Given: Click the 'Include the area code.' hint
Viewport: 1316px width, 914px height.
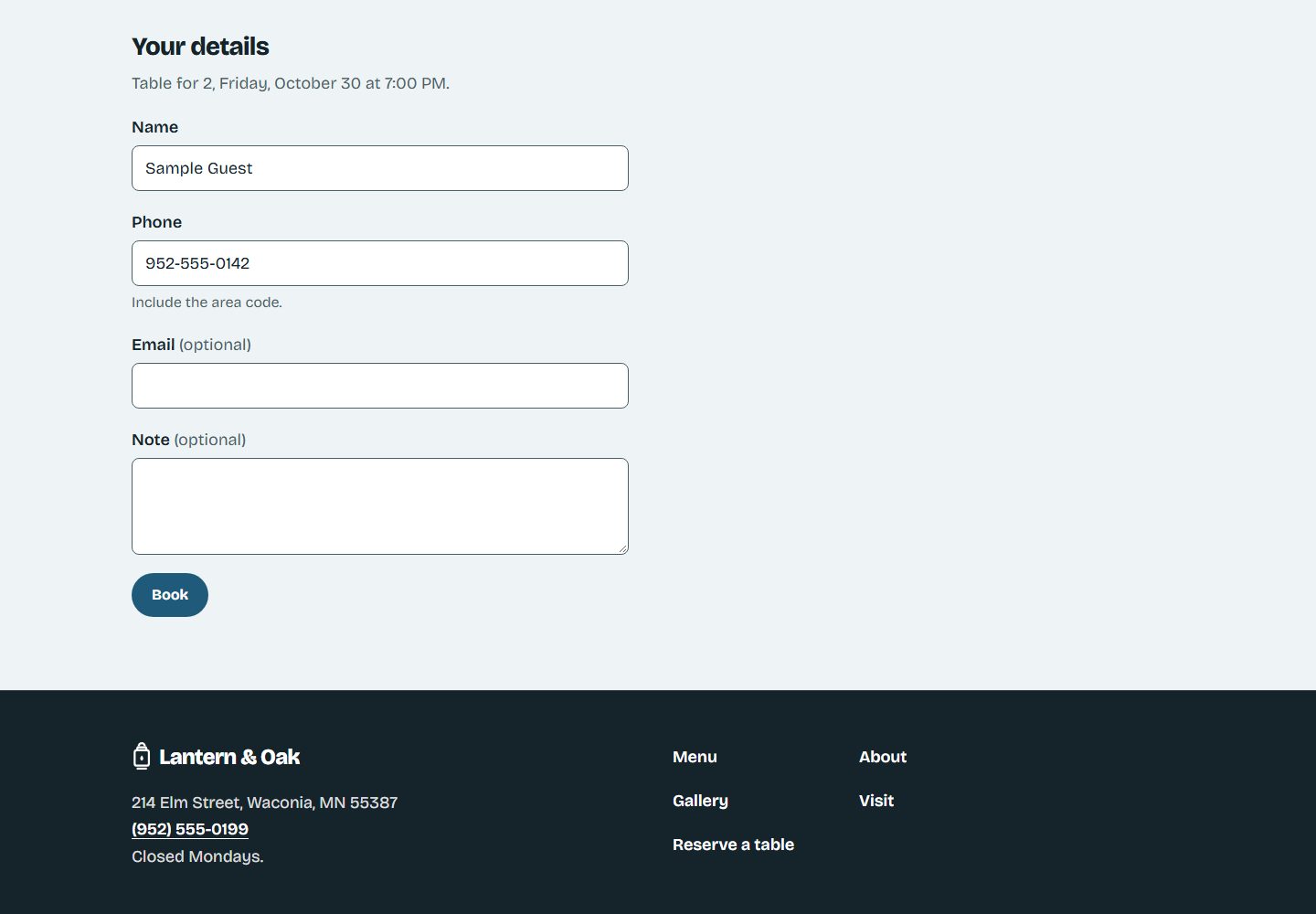Looking at the screenshot, I should point(207,303).
